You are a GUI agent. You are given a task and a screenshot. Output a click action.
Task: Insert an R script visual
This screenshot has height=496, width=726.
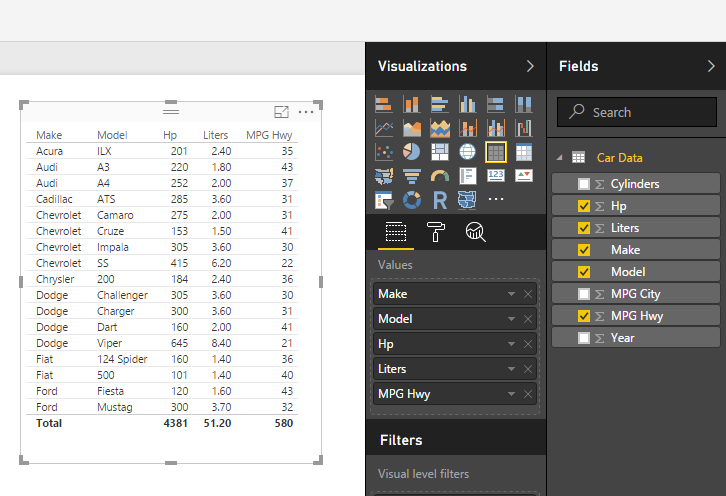pos(439,200)
